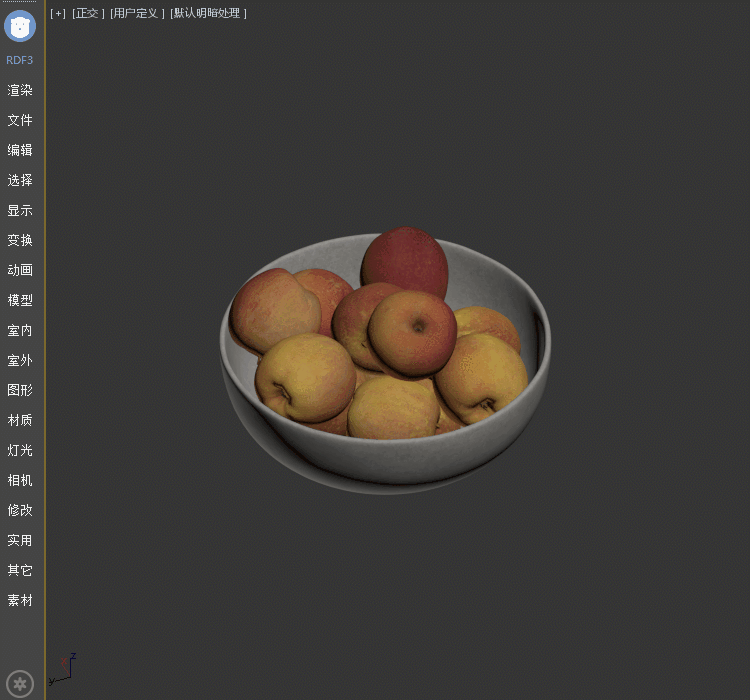Viewport: 750px width, 700px height.
Task: Open the 素材 menu
Action: click(x=20, y=600)
